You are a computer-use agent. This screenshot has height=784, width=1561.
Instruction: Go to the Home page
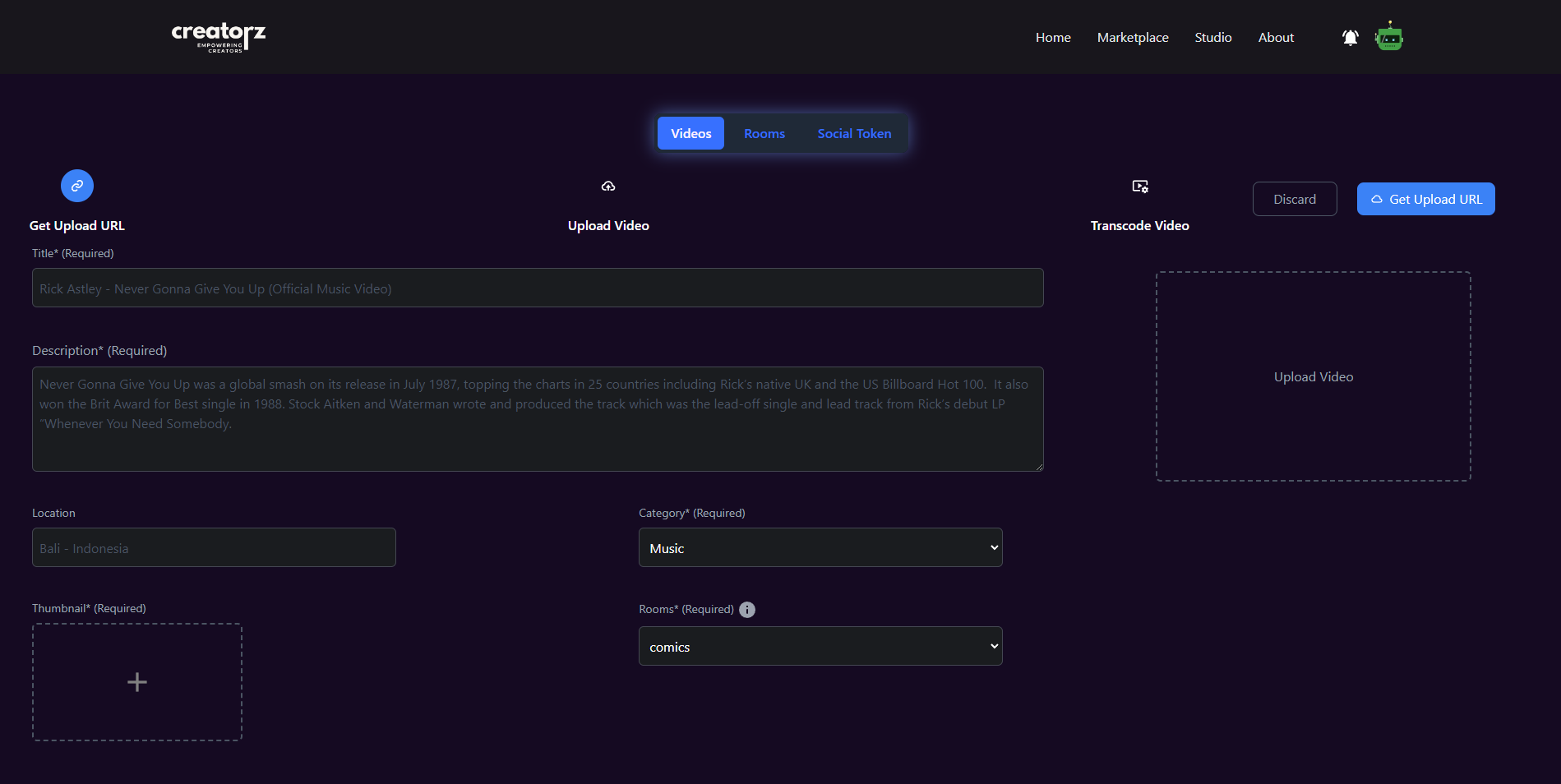click(x=1053, y=38)
